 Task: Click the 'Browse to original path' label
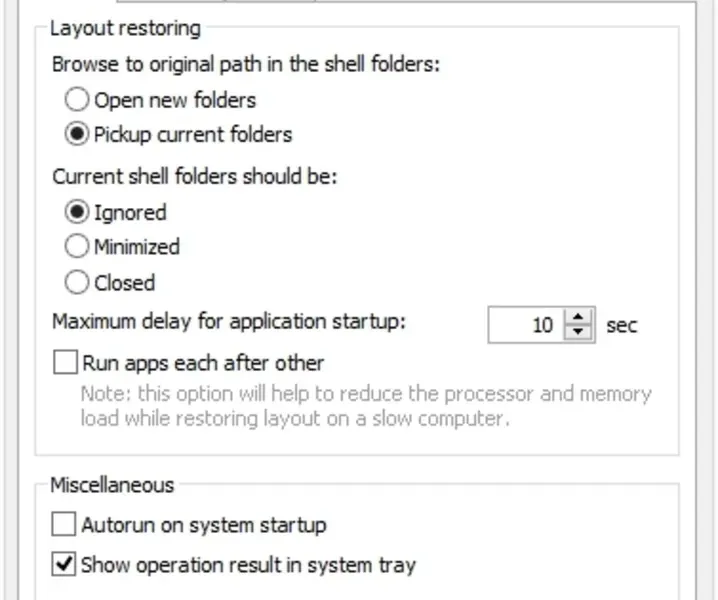coord(245,64)
